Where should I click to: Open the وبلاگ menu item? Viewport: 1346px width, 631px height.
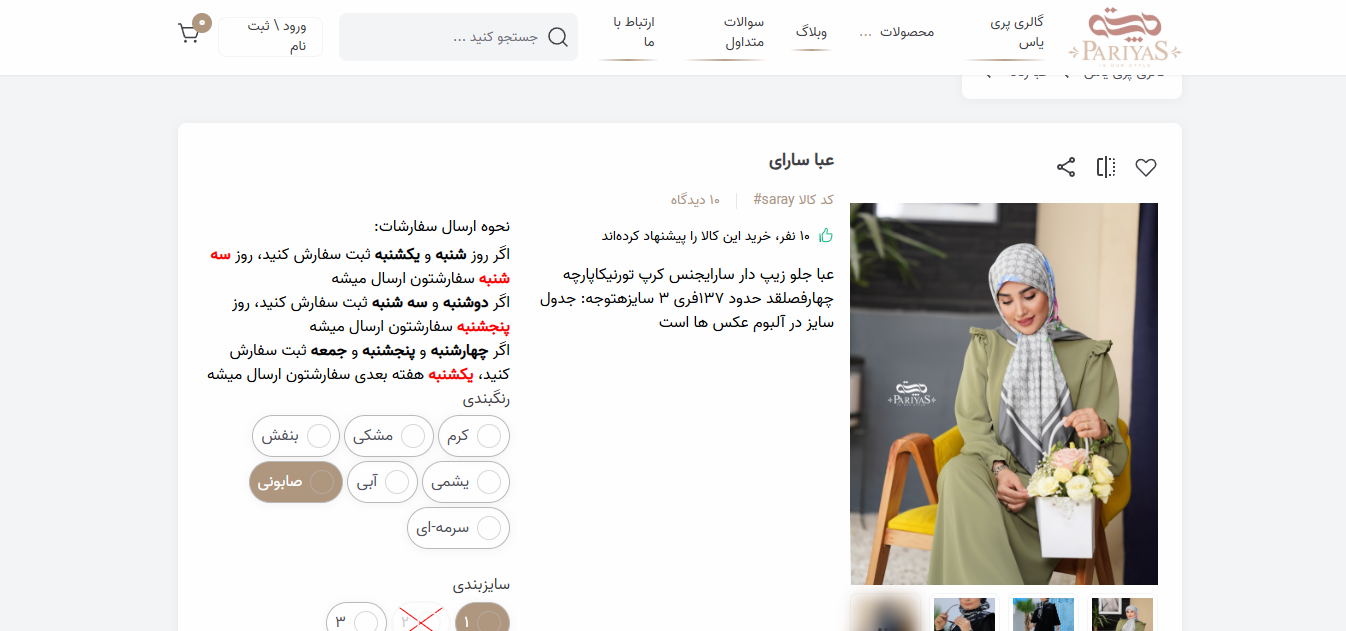(811, 32)
